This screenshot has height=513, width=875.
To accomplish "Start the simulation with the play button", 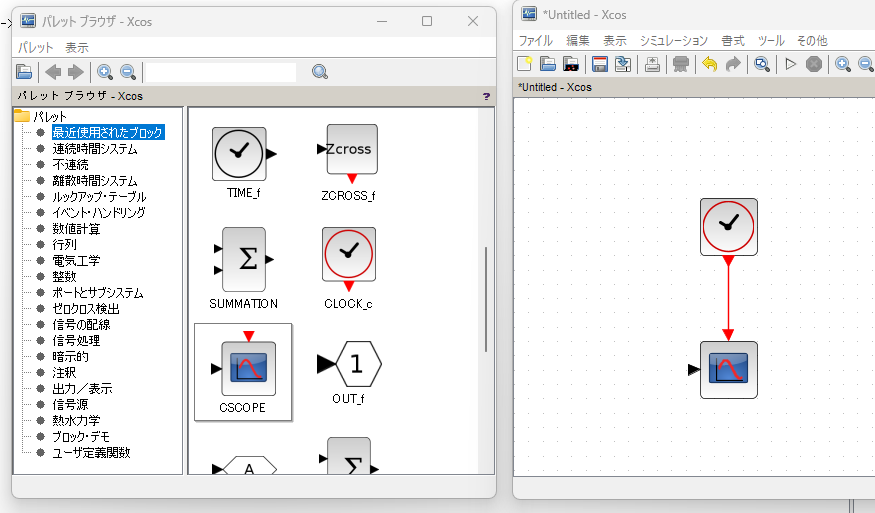I will [x=790, y=64].
